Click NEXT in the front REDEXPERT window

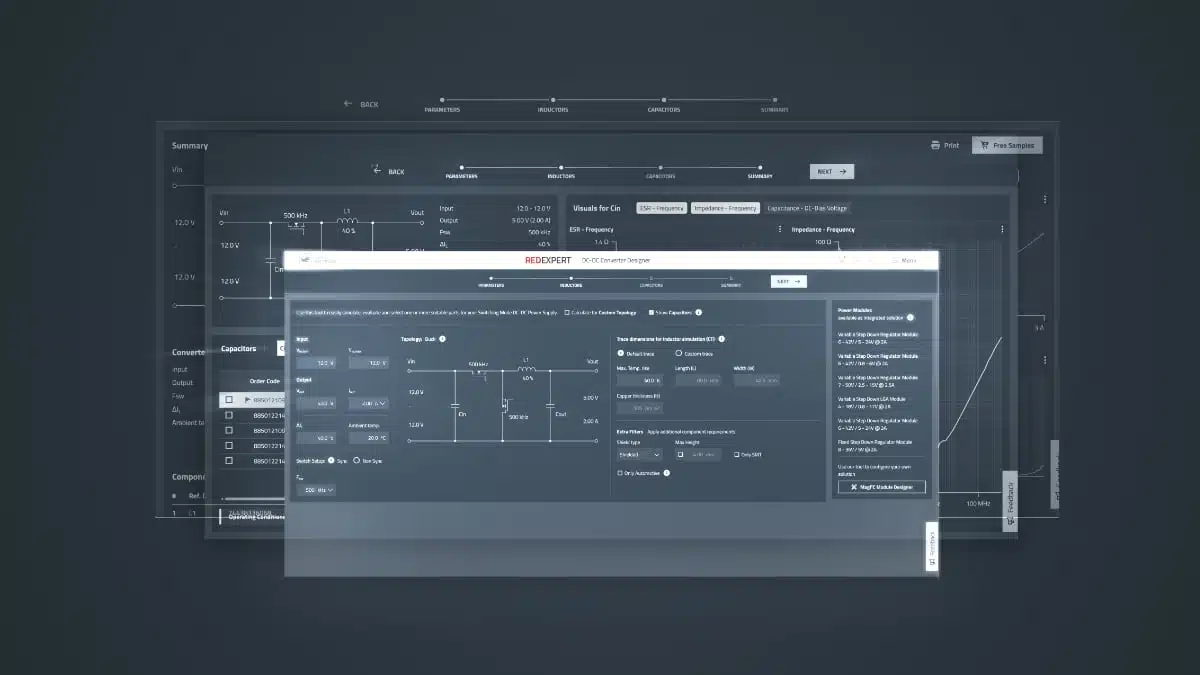[x=789, y=282]
